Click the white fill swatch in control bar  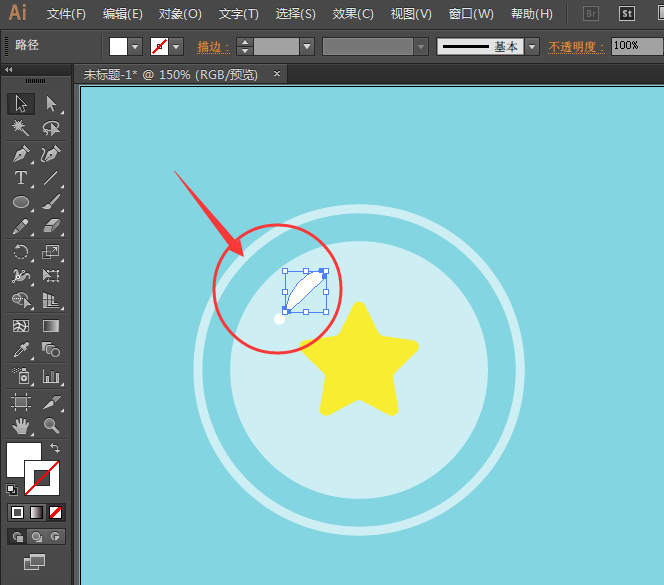(118, 47)
